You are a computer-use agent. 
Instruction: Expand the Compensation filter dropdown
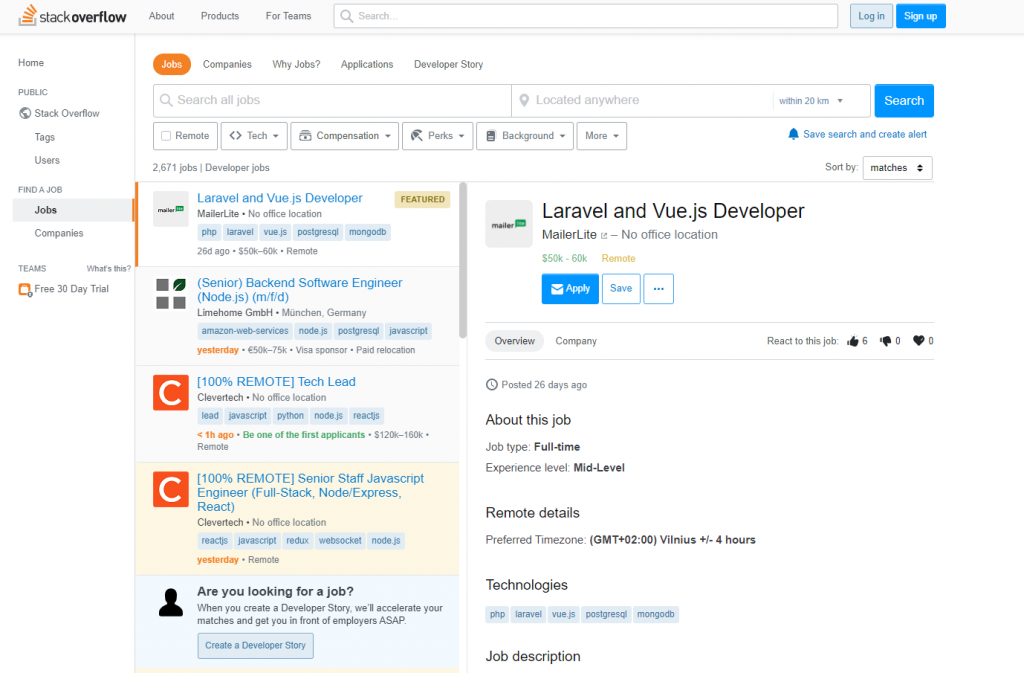[344, 135]
